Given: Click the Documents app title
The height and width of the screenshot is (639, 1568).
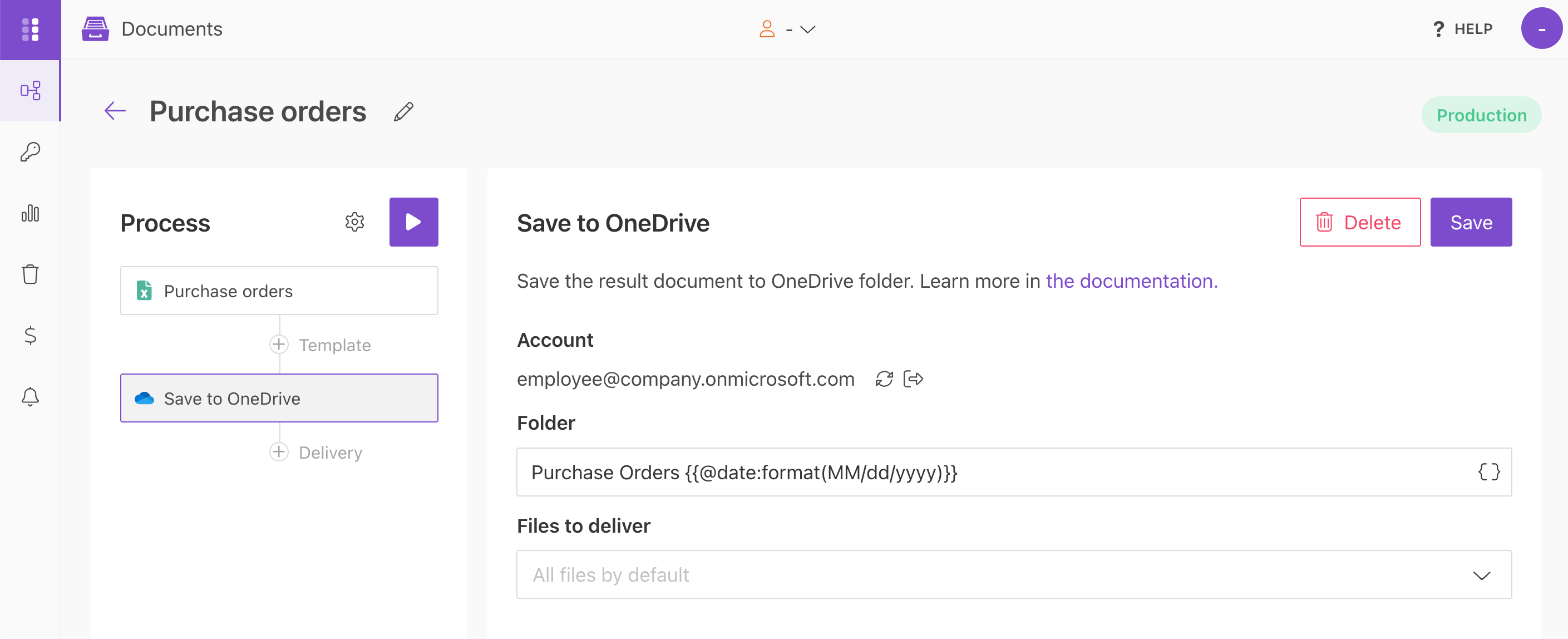Looking at the screenshot, I should 171,28.
